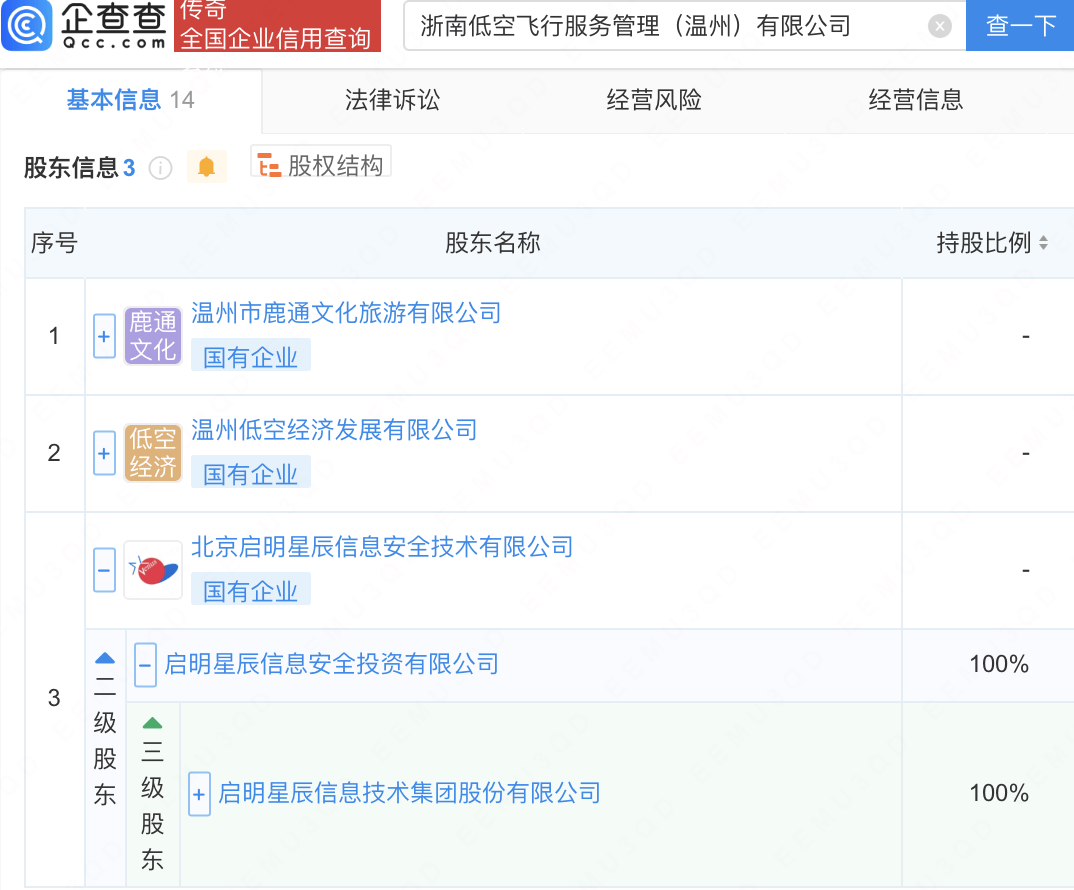Expand 启明星辰信息技术集团股份有限公司 row
The image size is (1074, 890).
(x=199, y=794)
